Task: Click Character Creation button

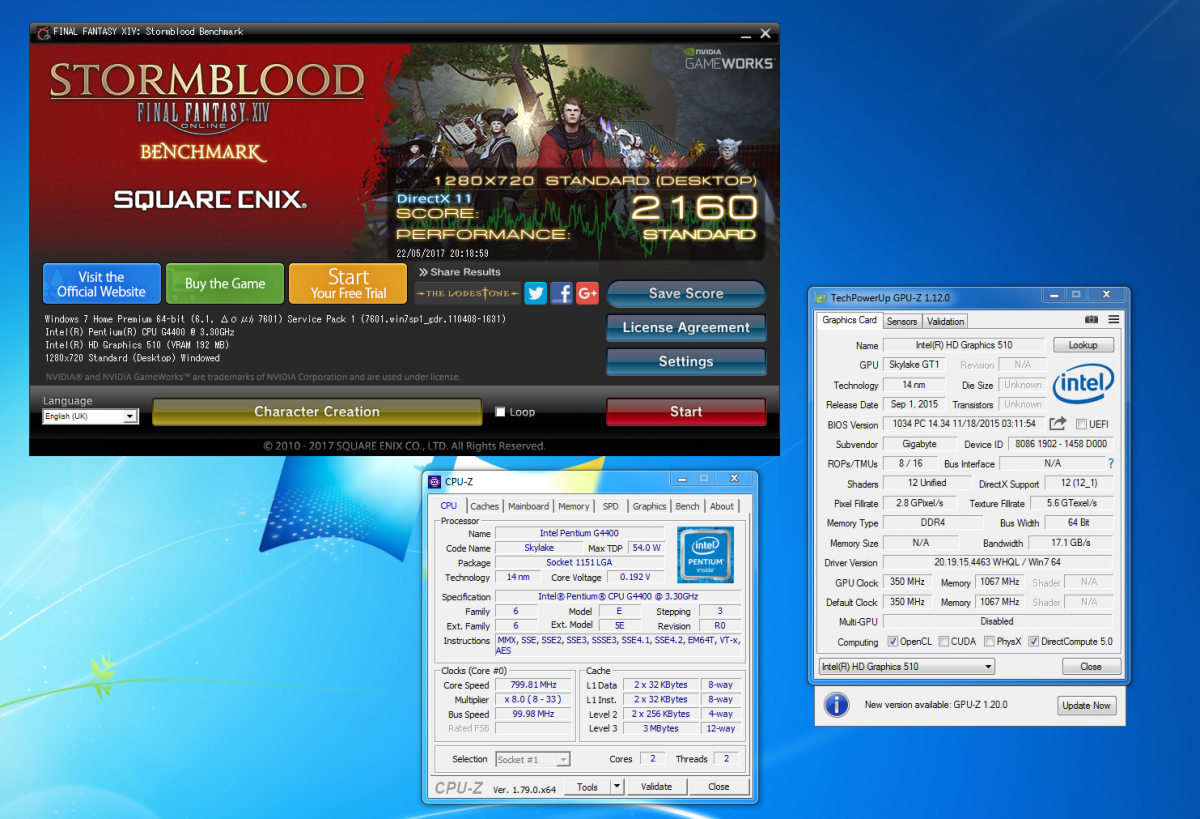Action: 316,411
